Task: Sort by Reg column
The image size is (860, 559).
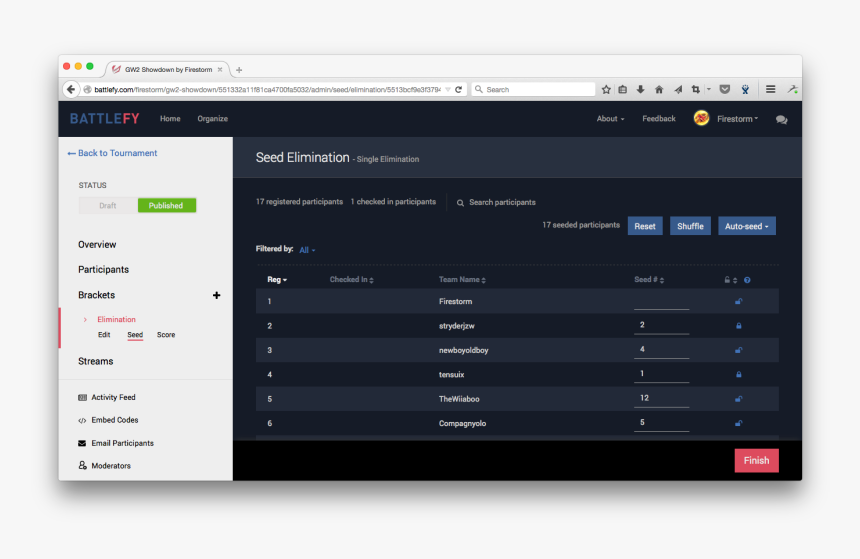Action: [x=277, y=280]
